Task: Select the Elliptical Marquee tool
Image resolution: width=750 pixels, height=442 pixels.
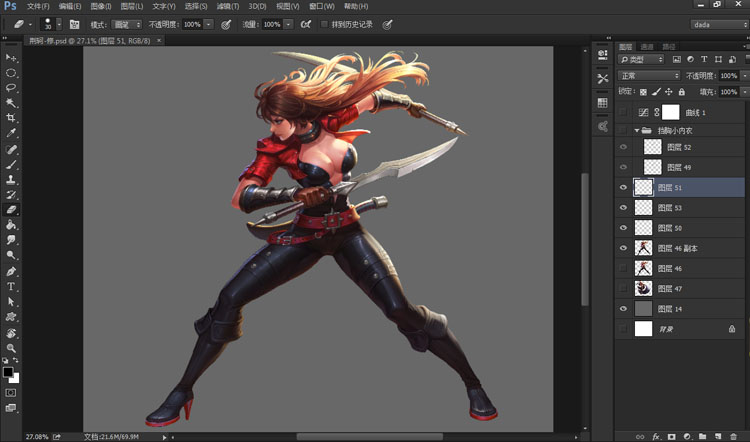Action: coord(11,73)
